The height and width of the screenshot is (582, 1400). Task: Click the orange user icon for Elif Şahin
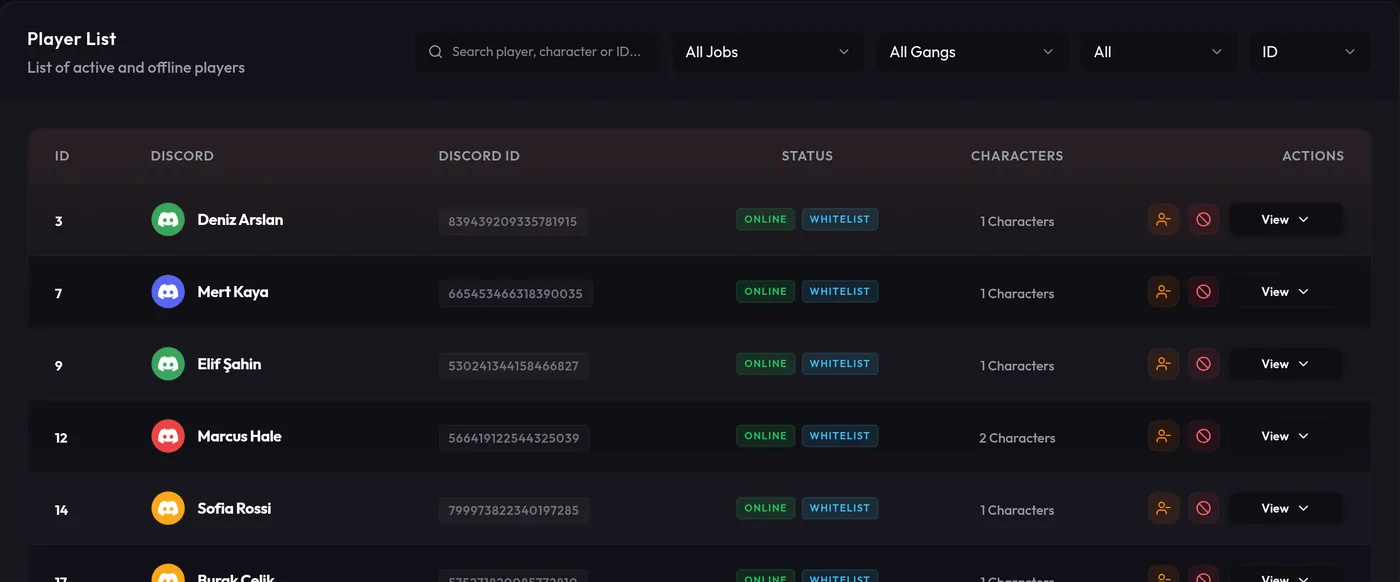1163,364
